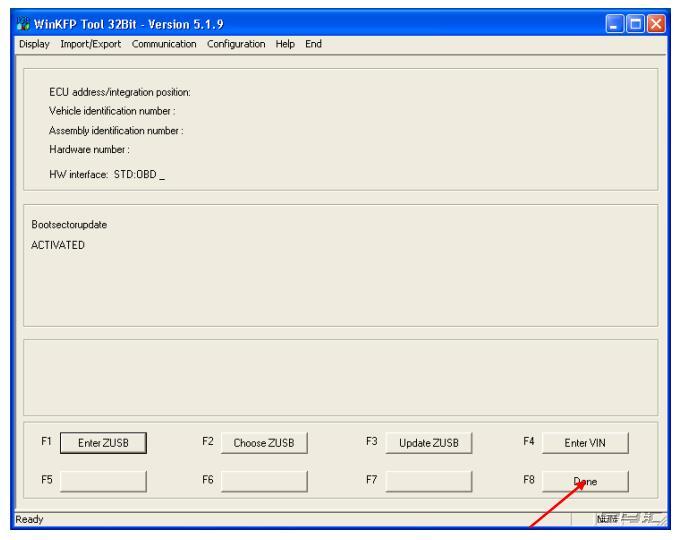Image resolution: width=677 pixels, height=540 pixels.
Task: Click the ACTIVATED status text
Action: (x=58, y=245)
